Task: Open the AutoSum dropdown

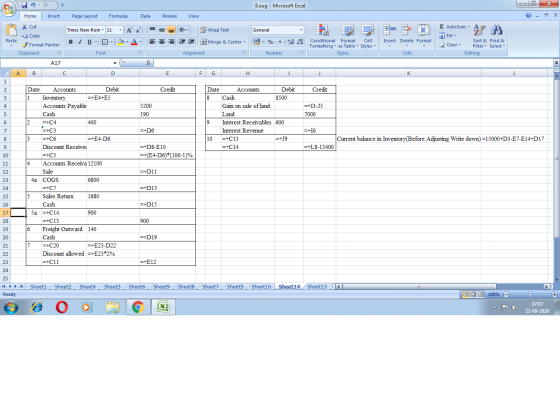Action: tap(468, 27)
